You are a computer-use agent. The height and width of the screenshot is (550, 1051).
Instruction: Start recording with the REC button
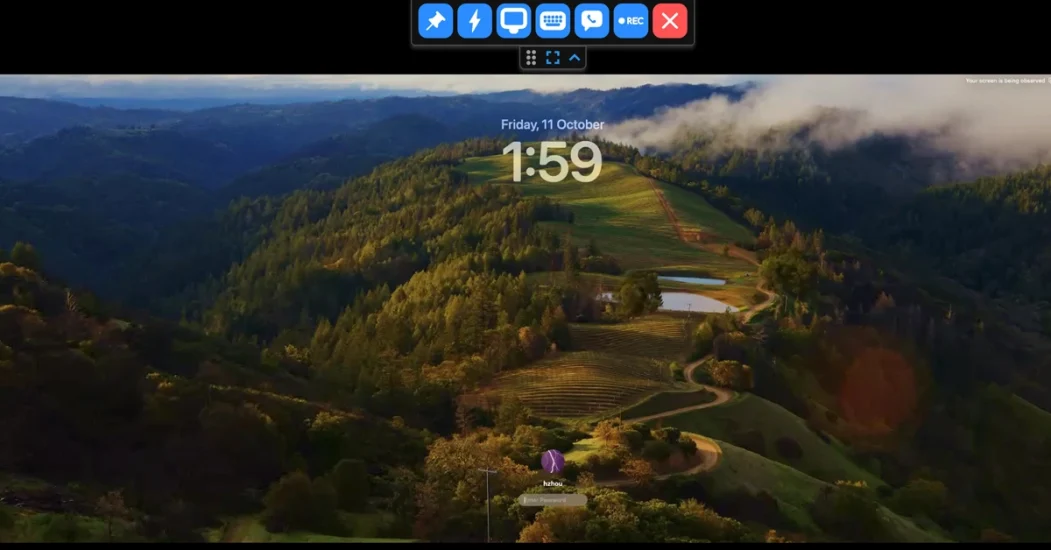point(631,21)
